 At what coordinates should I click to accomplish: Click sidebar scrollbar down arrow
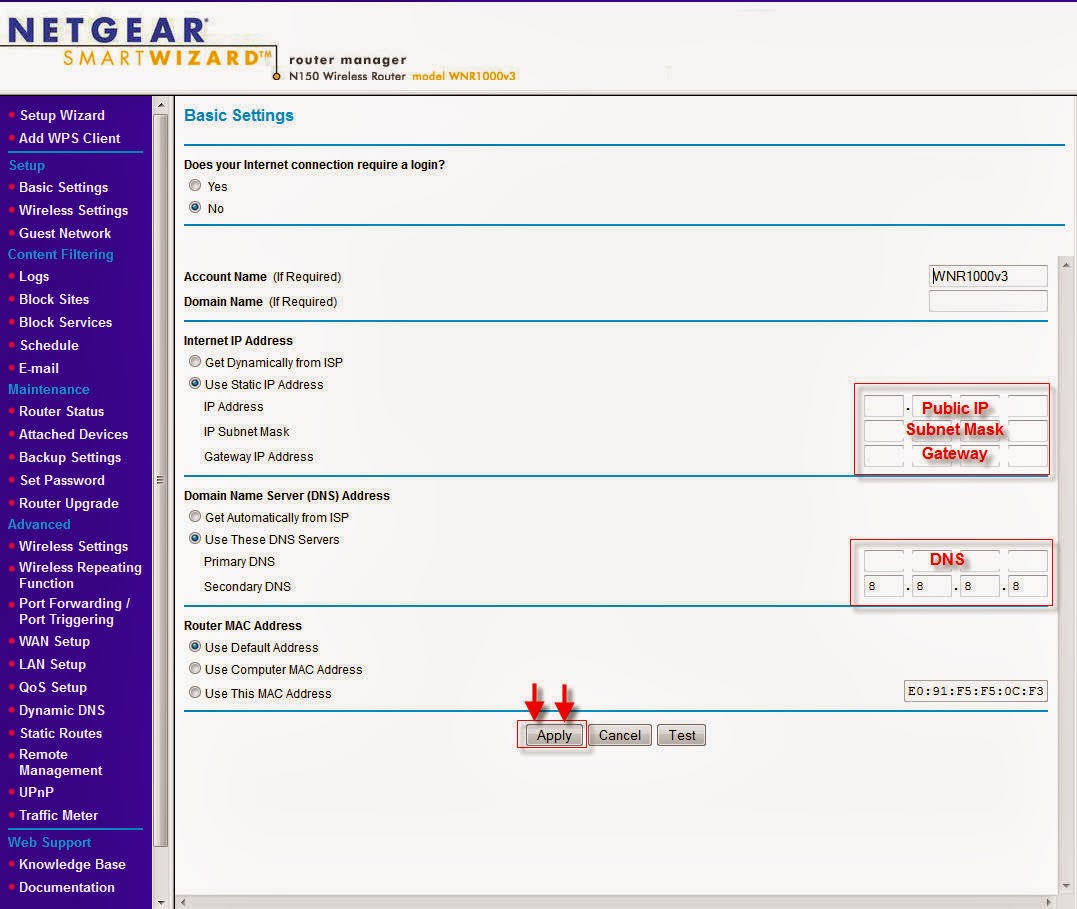(x=161, y=901)
